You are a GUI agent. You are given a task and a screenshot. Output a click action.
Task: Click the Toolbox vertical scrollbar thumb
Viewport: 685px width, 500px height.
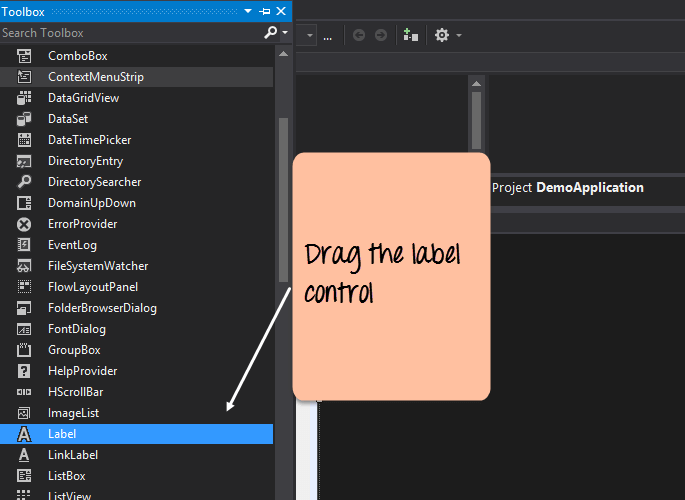click(283, 200)
